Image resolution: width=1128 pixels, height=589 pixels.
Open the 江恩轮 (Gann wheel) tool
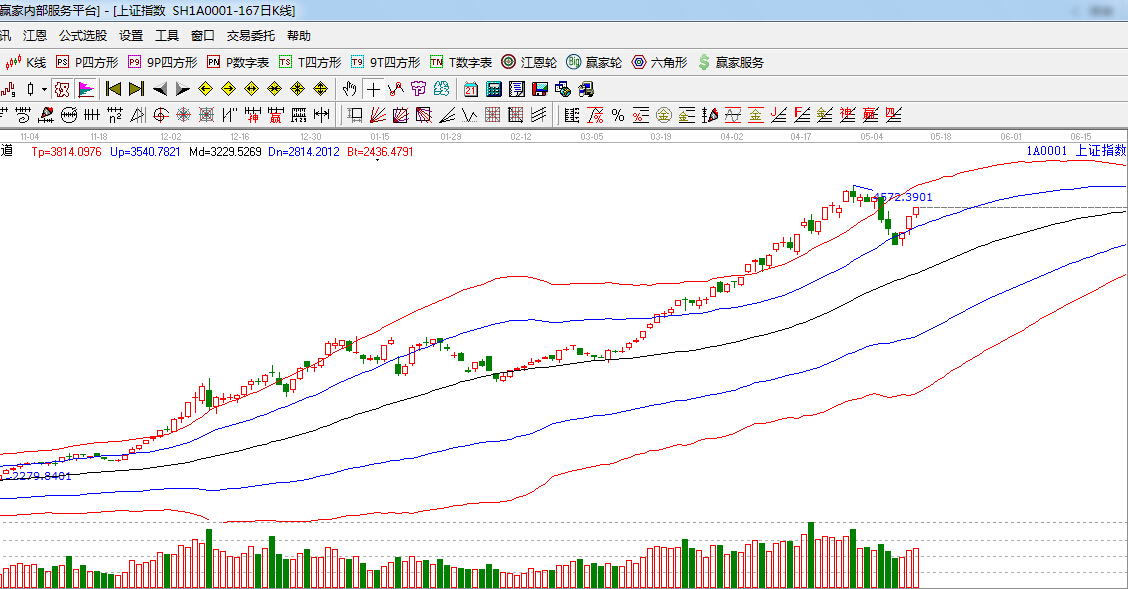529,62
